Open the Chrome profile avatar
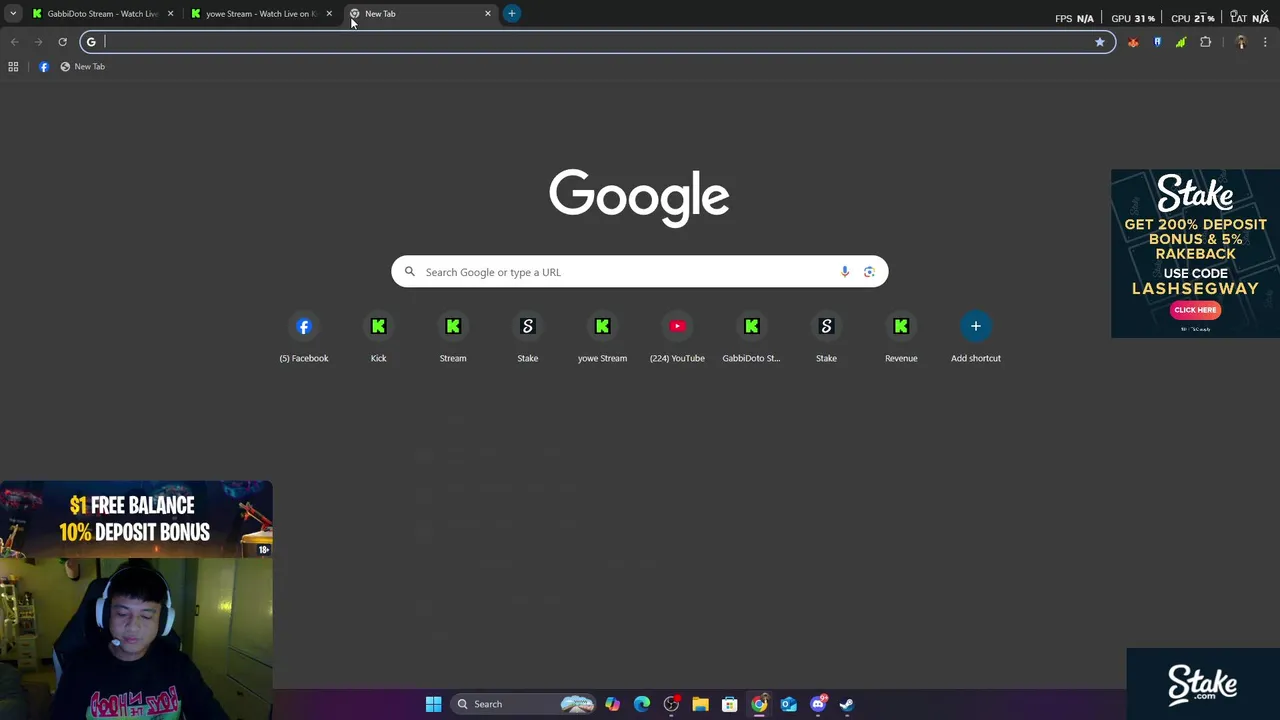The height and width of the screenshot is (720, 1280). (1241, 42)
